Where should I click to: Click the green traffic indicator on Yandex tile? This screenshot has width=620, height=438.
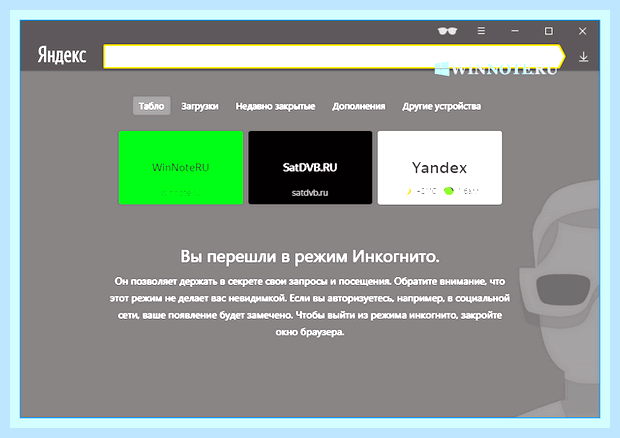pyautogui.click(x=449, y=191)
